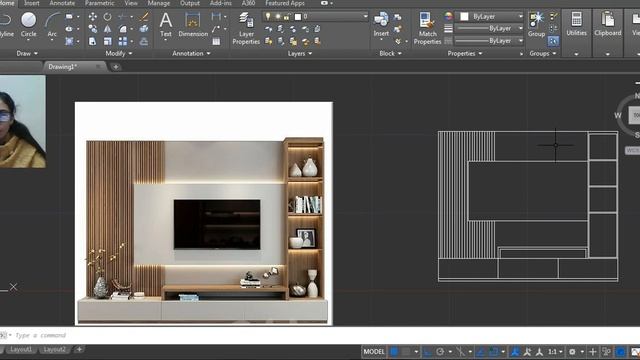This screenshot has width=640, height=360.
Task: Switch to the Insert ribbon tab
Action: (31, 3)
